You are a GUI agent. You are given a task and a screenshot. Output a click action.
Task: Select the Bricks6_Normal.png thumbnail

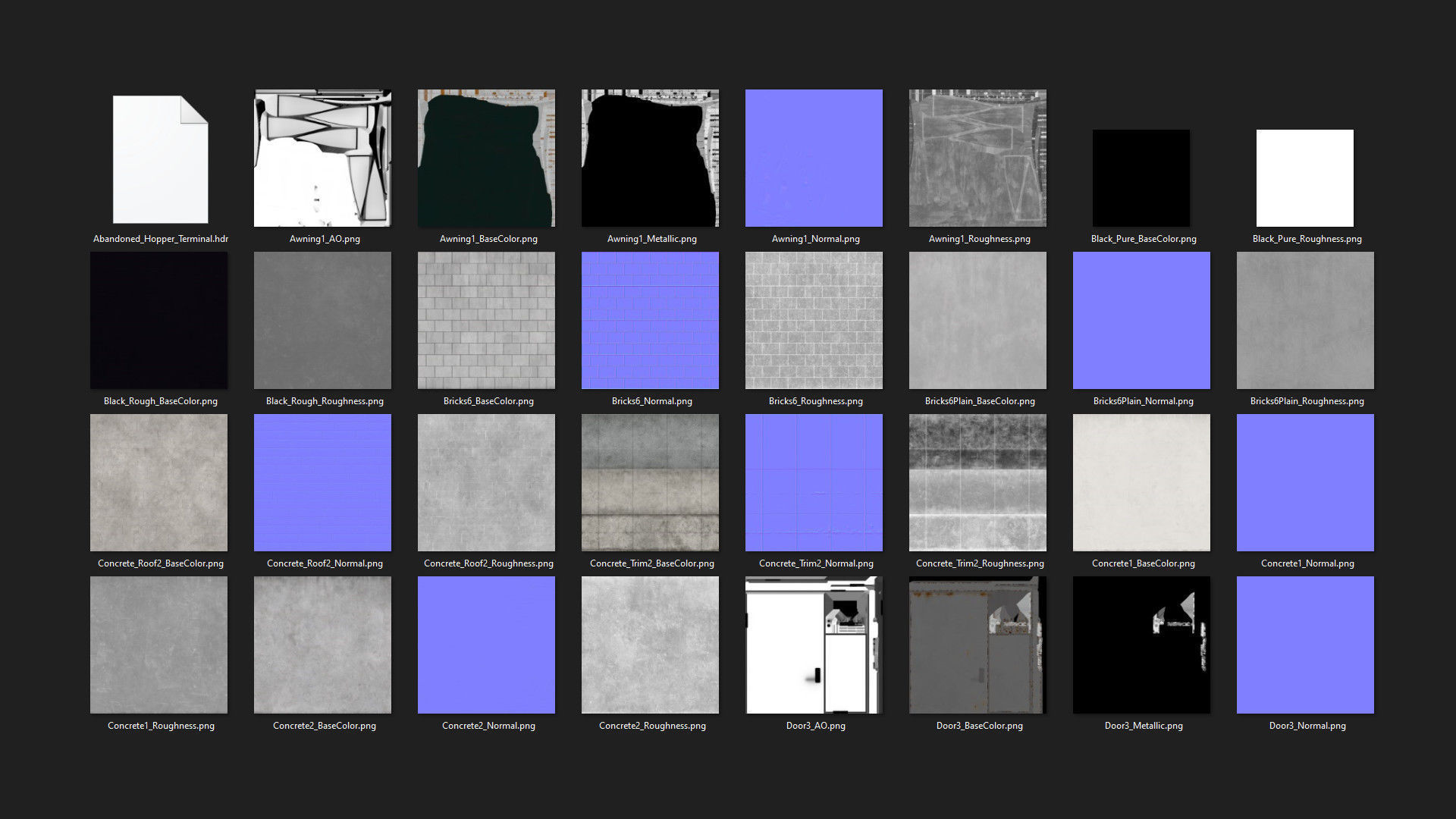pyautogui.click(x=650, y=320)
